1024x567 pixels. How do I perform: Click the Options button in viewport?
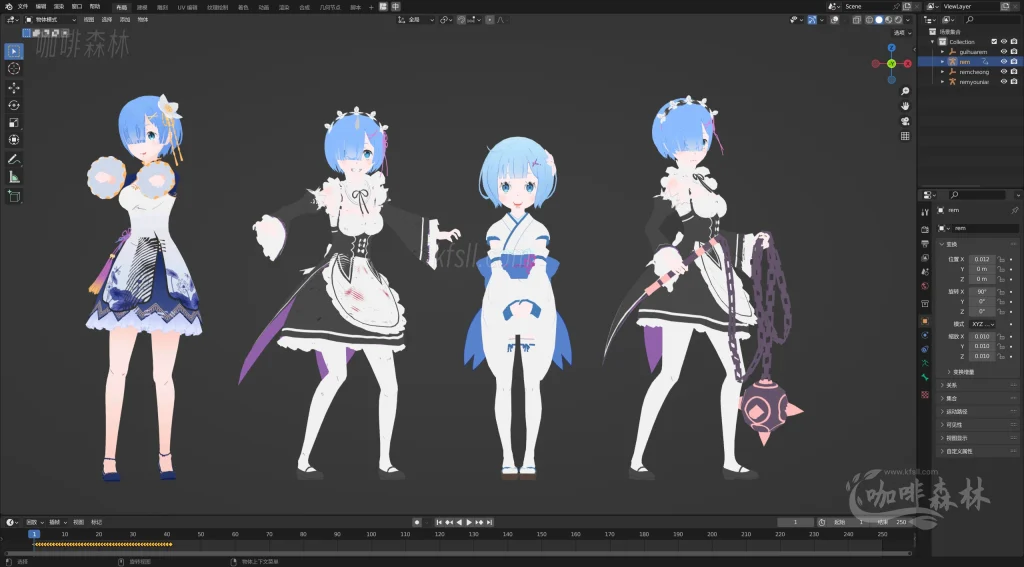[902, 33]
